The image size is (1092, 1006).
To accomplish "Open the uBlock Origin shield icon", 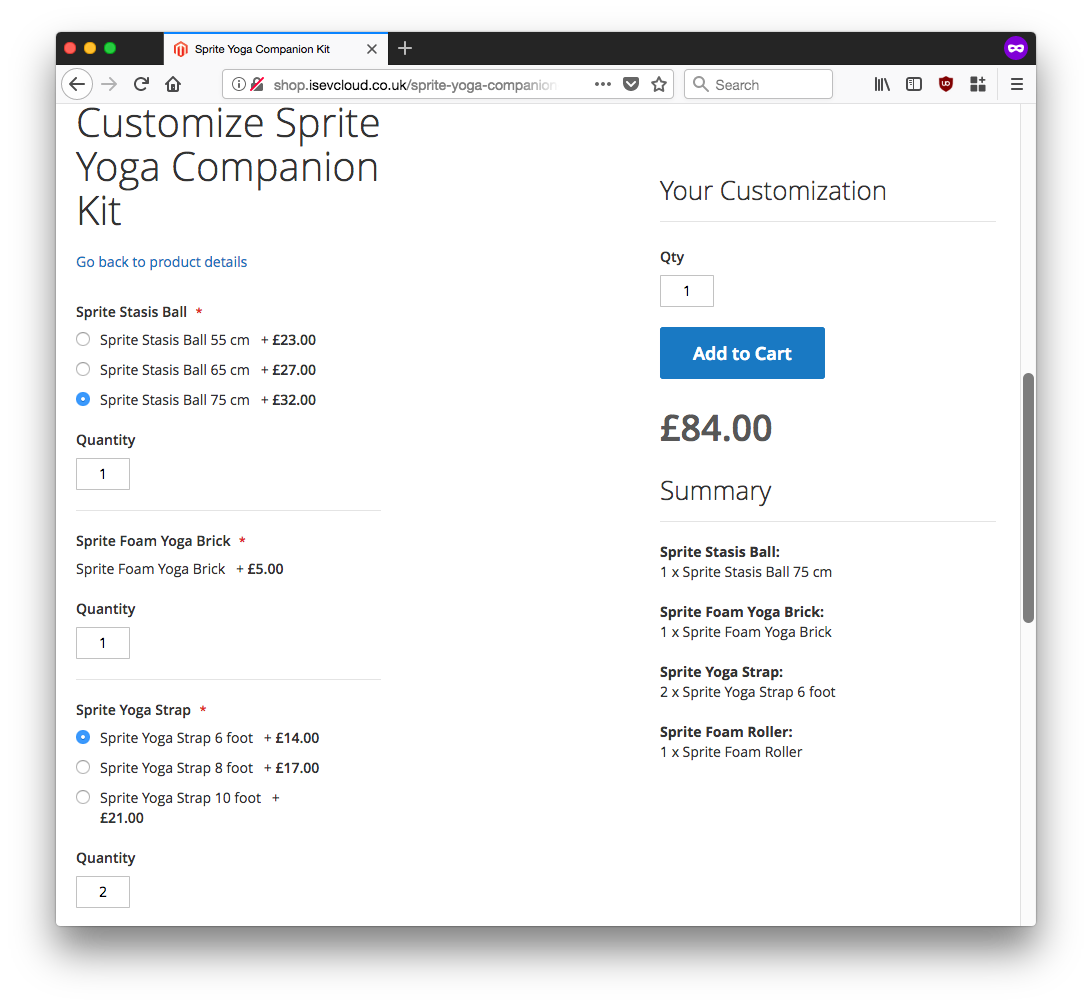I will (x=946, y=85).
